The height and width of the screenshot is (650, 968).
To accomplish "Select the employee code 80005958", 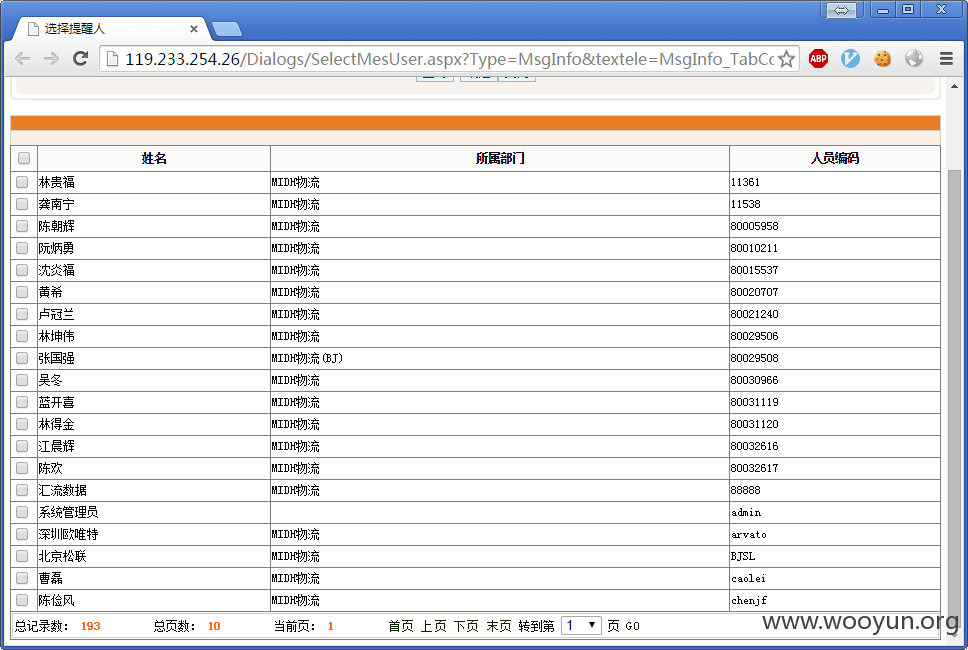I will 754,226.
